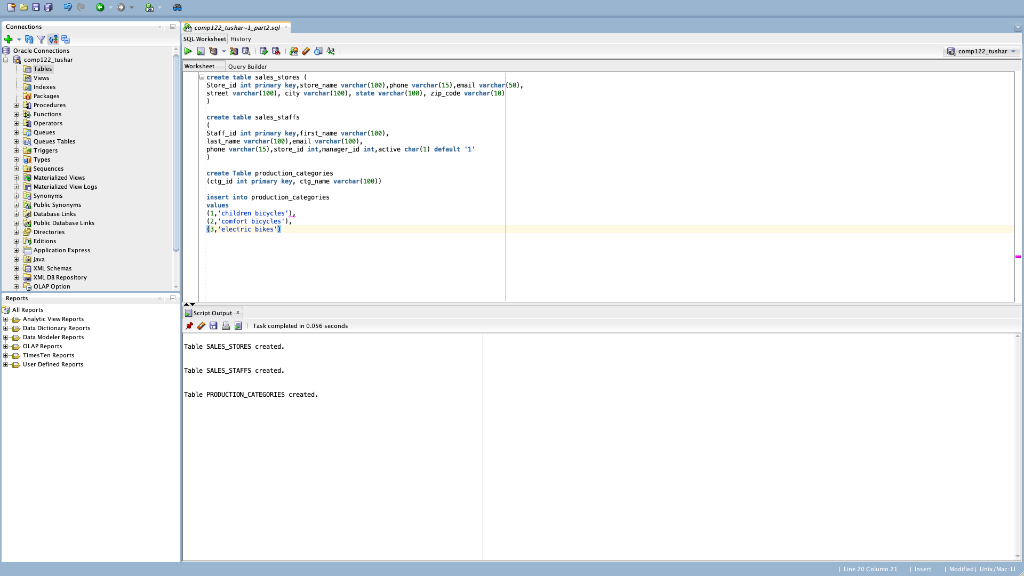Select the Tables node in the tree
This screenshot has height=576, width=1024.
42,69
